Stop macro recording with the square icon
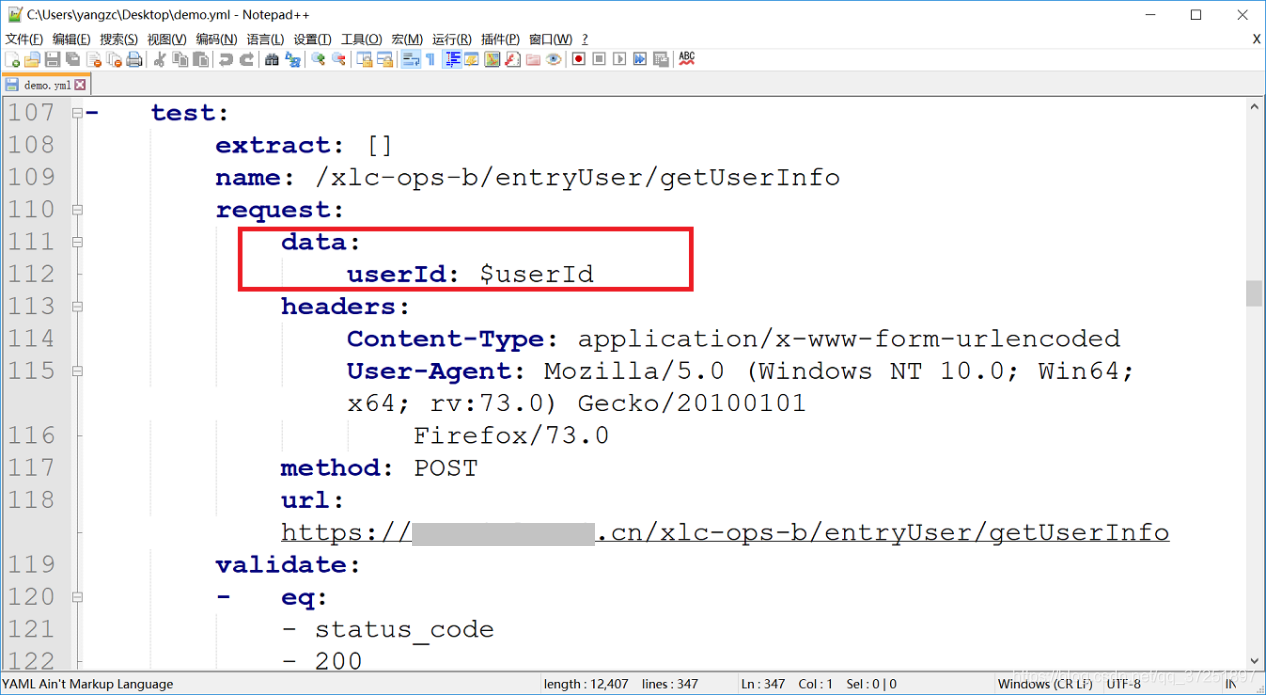Screen dimensions: 1266x695 (x=599, y=60)
